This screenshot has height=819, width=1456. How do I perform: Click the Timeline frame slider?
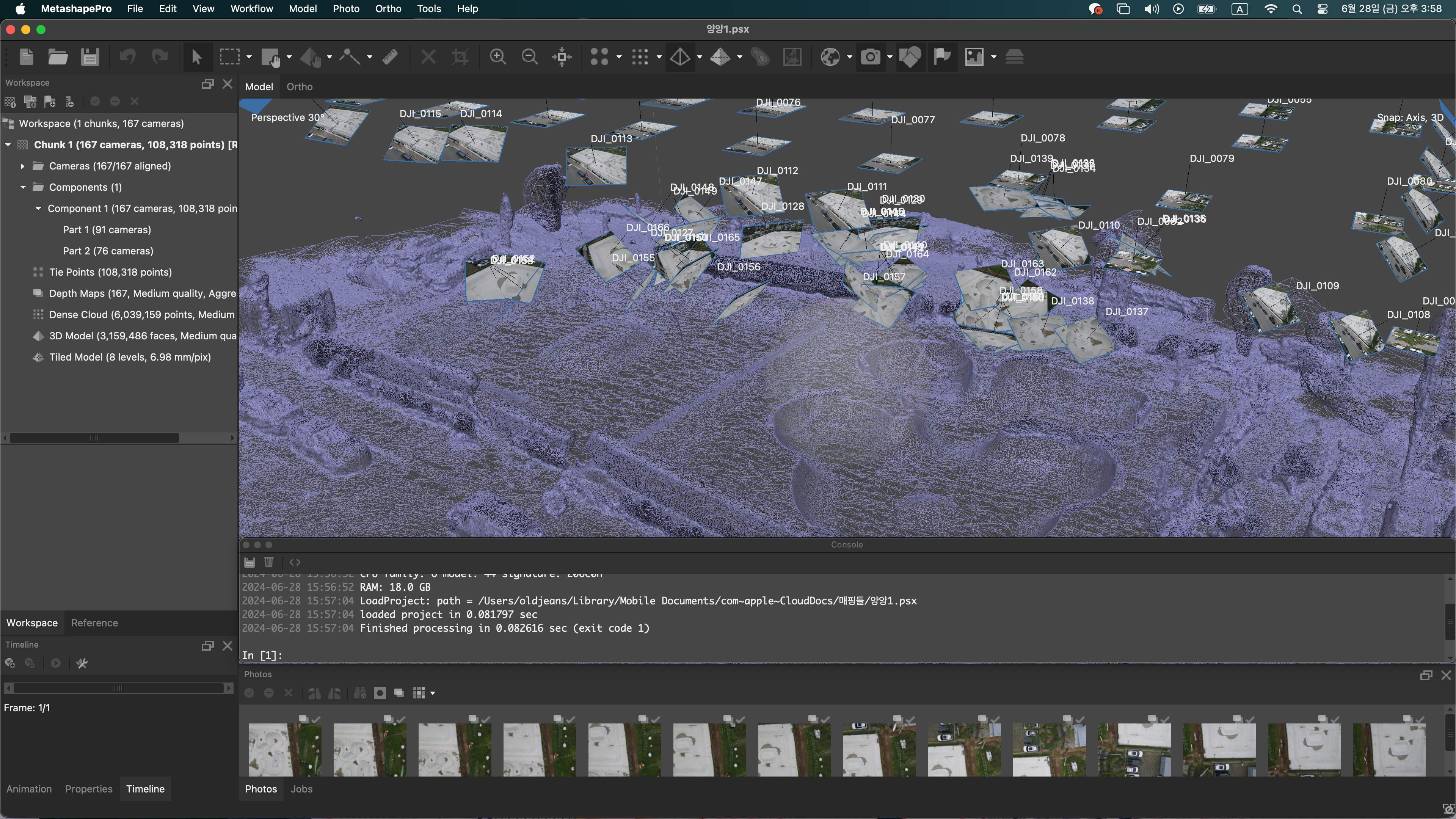[119, 689]
